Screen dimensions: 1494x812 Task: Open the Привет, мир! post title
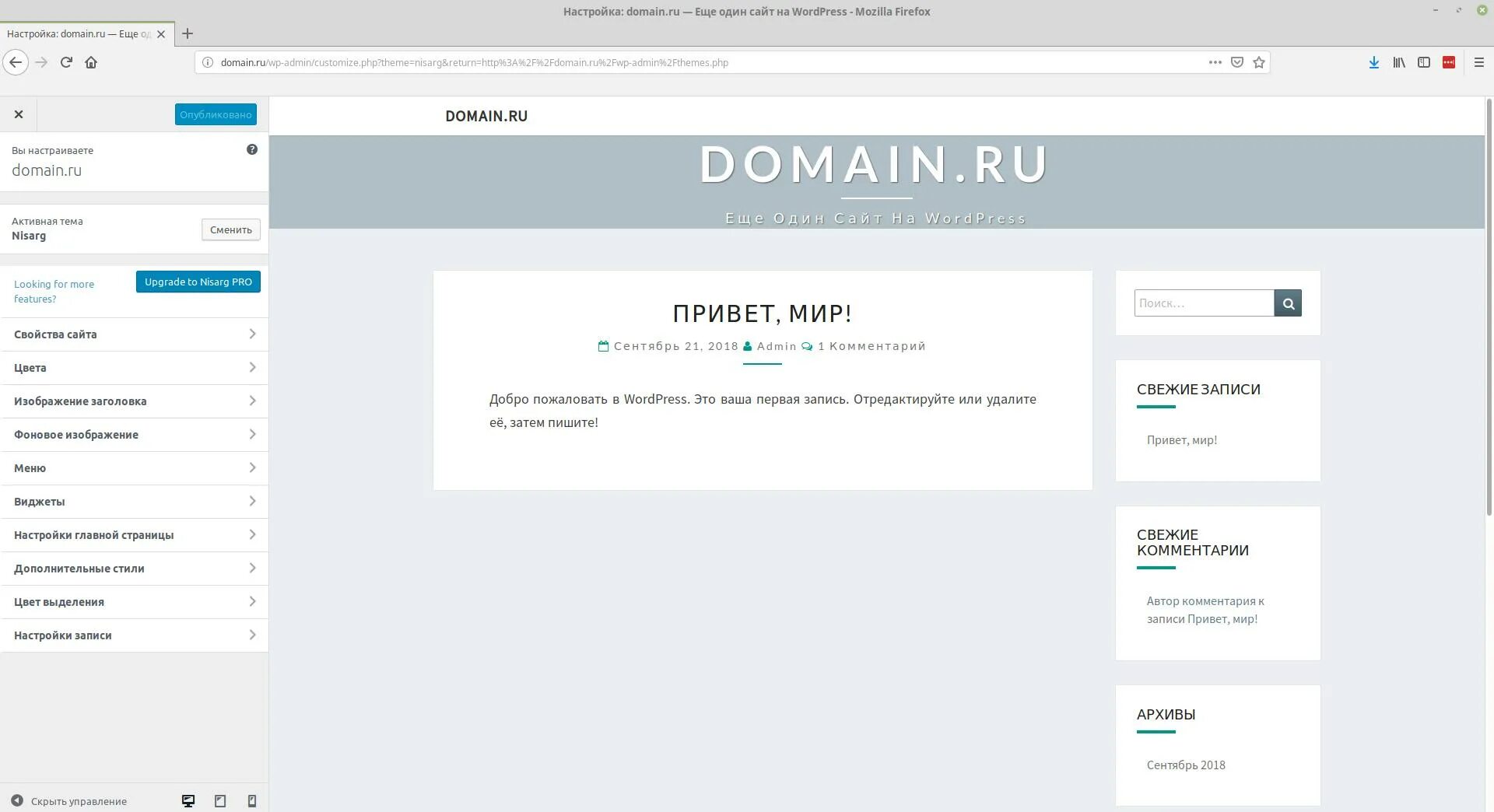point(763,313)
